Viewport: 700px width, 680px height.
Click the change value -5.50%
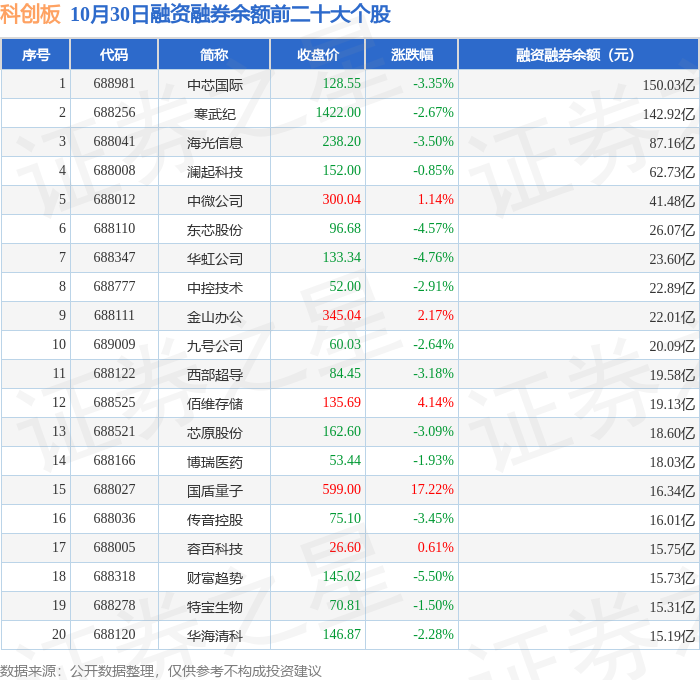coord(433,577)
